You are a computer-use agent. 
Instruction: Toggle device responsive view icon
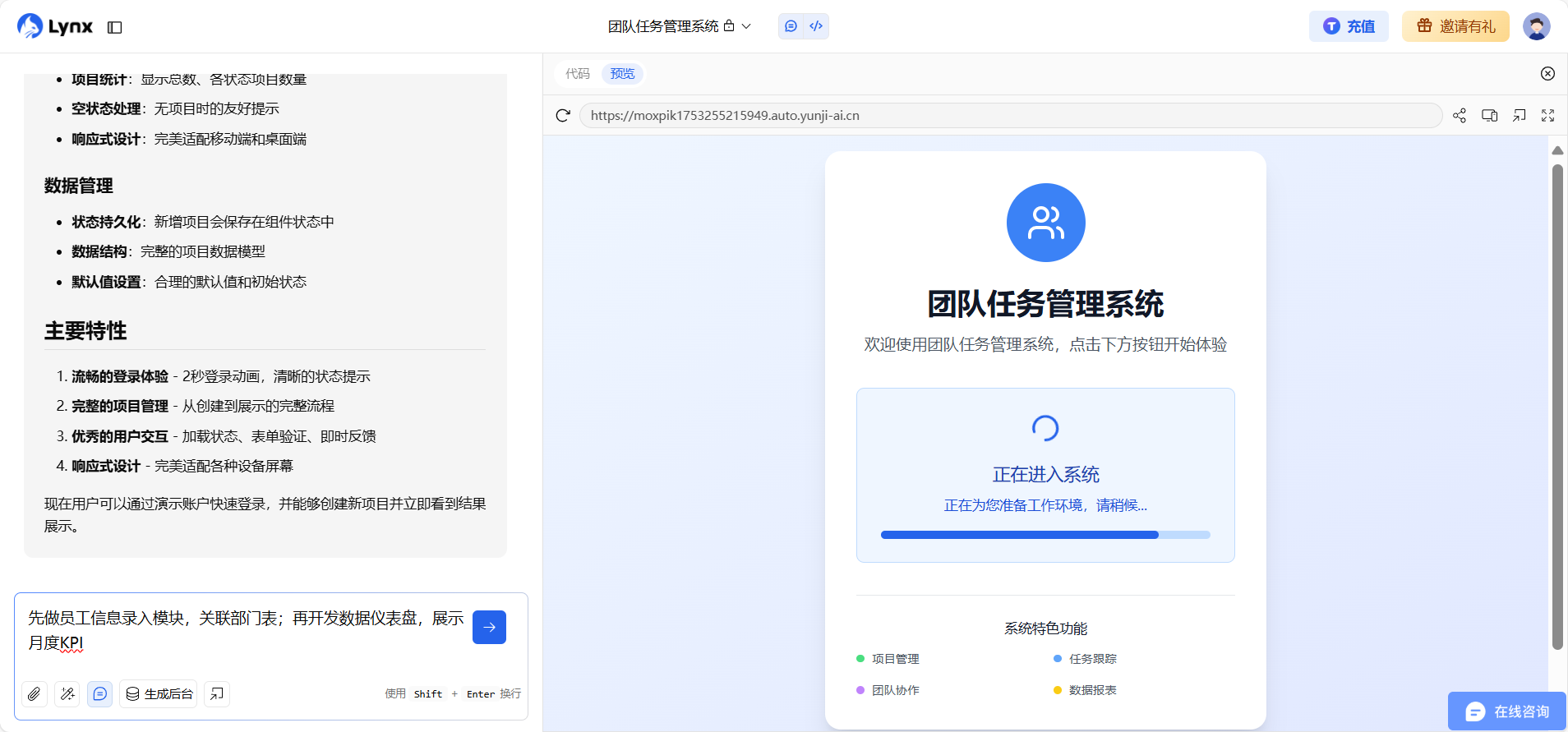[1489, 115]
